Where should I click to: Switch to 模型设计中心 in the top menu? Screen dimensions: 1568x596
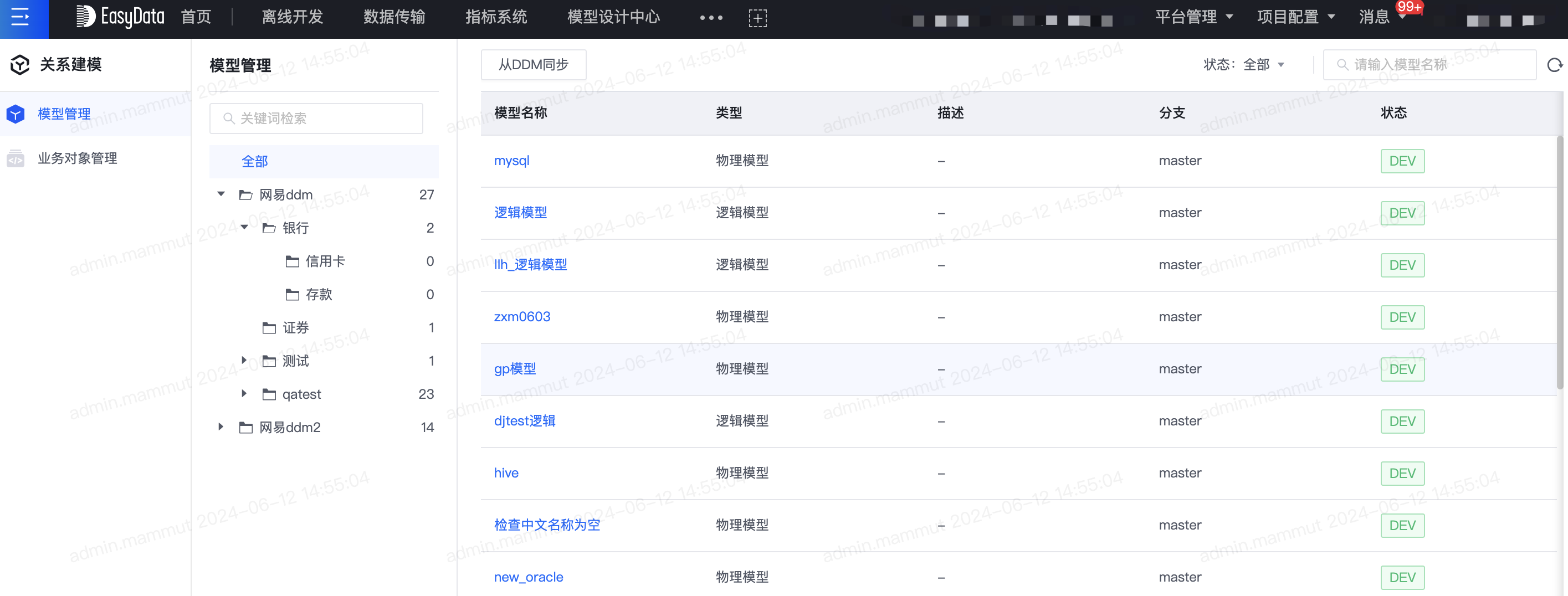coord(612,17)
